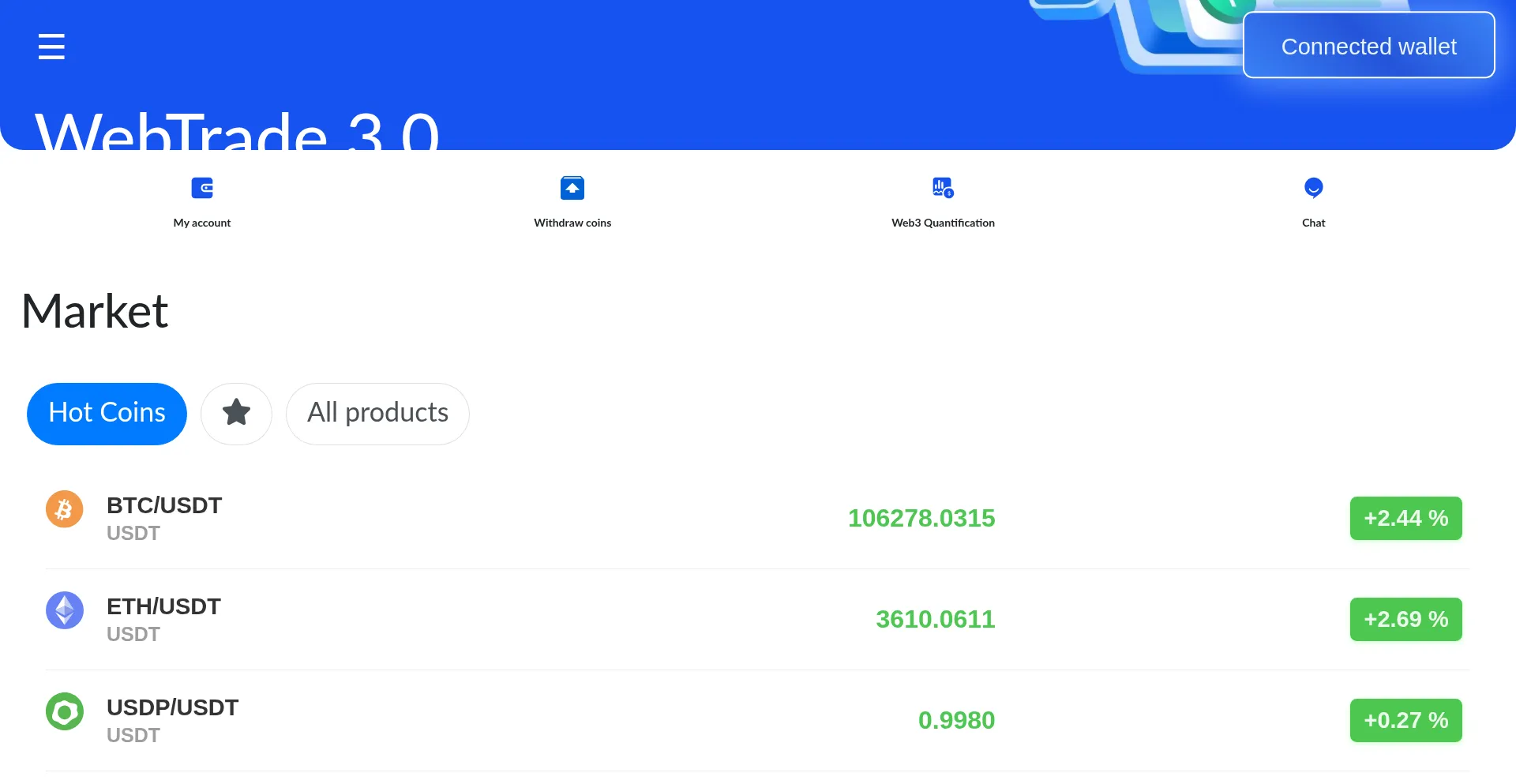Click the BTC +2.44 % change badge
The image size is (1516, 784).
click(1405, 518)
